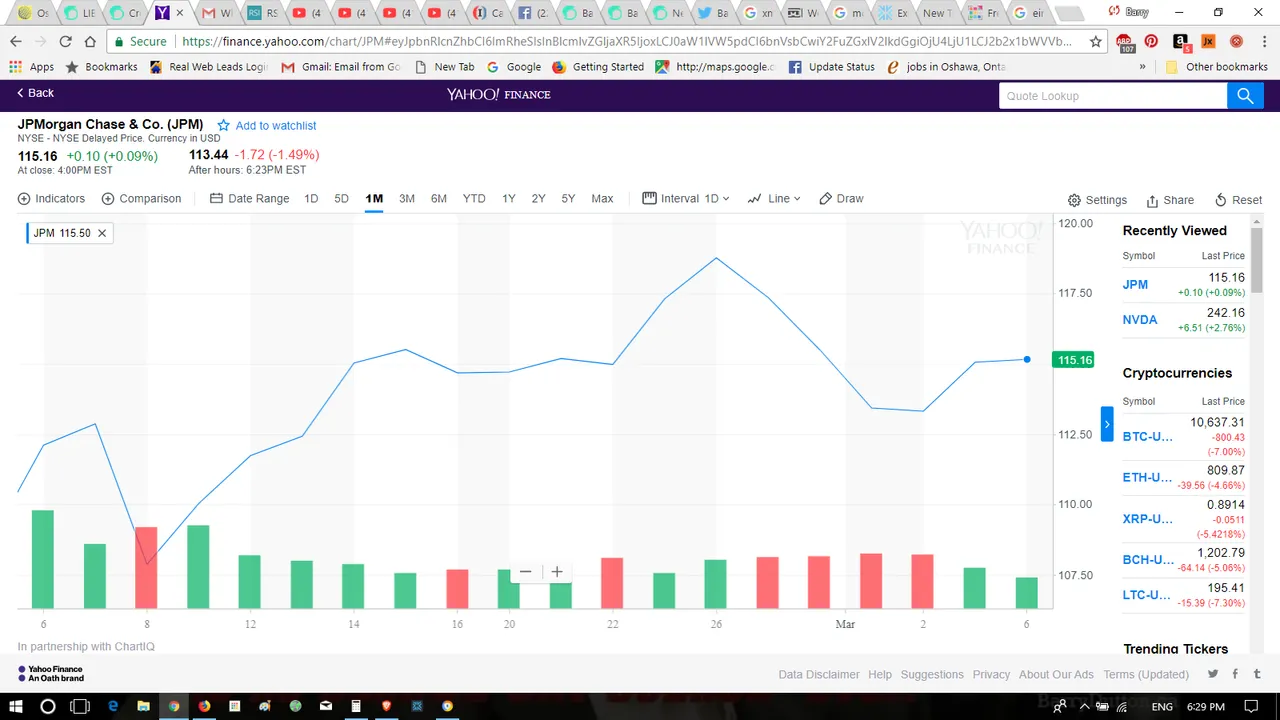The width and height of the screenshot is (1280, 720).
Task: Open the Comparison option
Action: tap(142, 199)
